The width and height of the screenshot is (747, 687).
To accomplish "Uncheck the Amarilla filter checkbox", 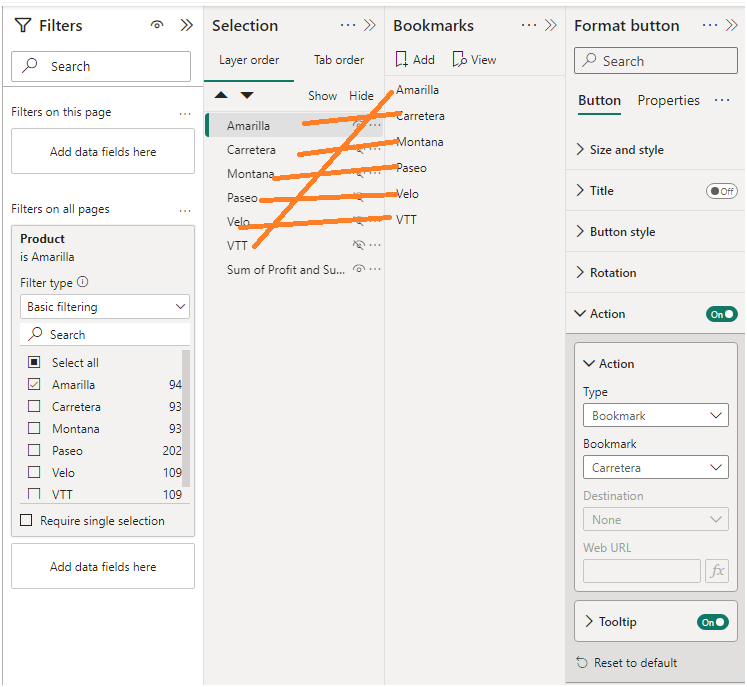I will (x=34, y=384).
